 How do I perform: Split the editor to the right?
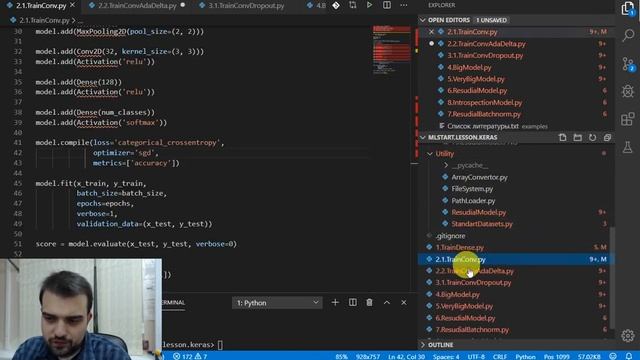pyautogui.click(x=387, y=5)
